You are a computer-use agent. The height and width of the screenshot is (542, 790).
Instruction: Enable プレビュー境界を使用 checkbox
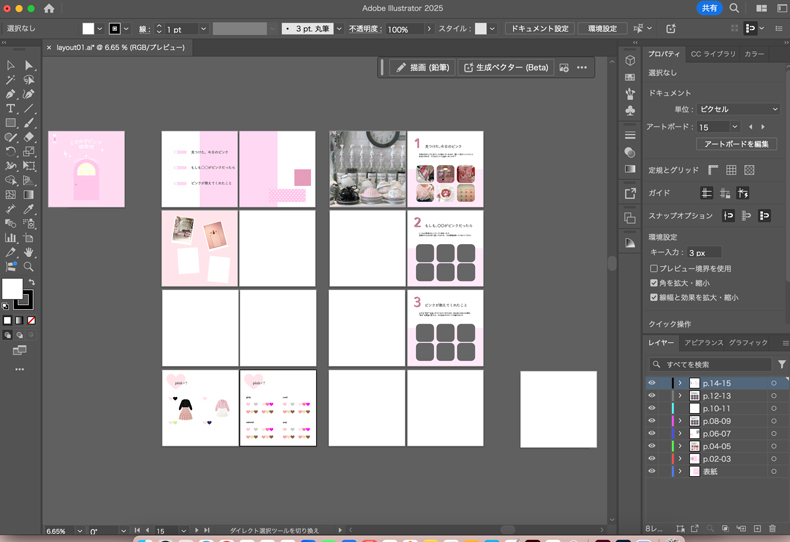(x=654, y=268)
